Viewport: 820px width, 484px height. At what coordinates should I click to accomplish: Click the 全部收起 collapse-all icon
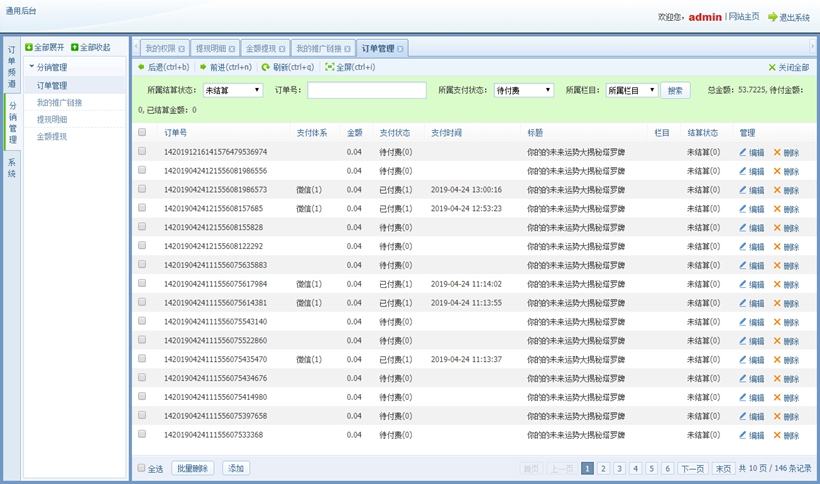pyautogui.click(x=75, y=47)
